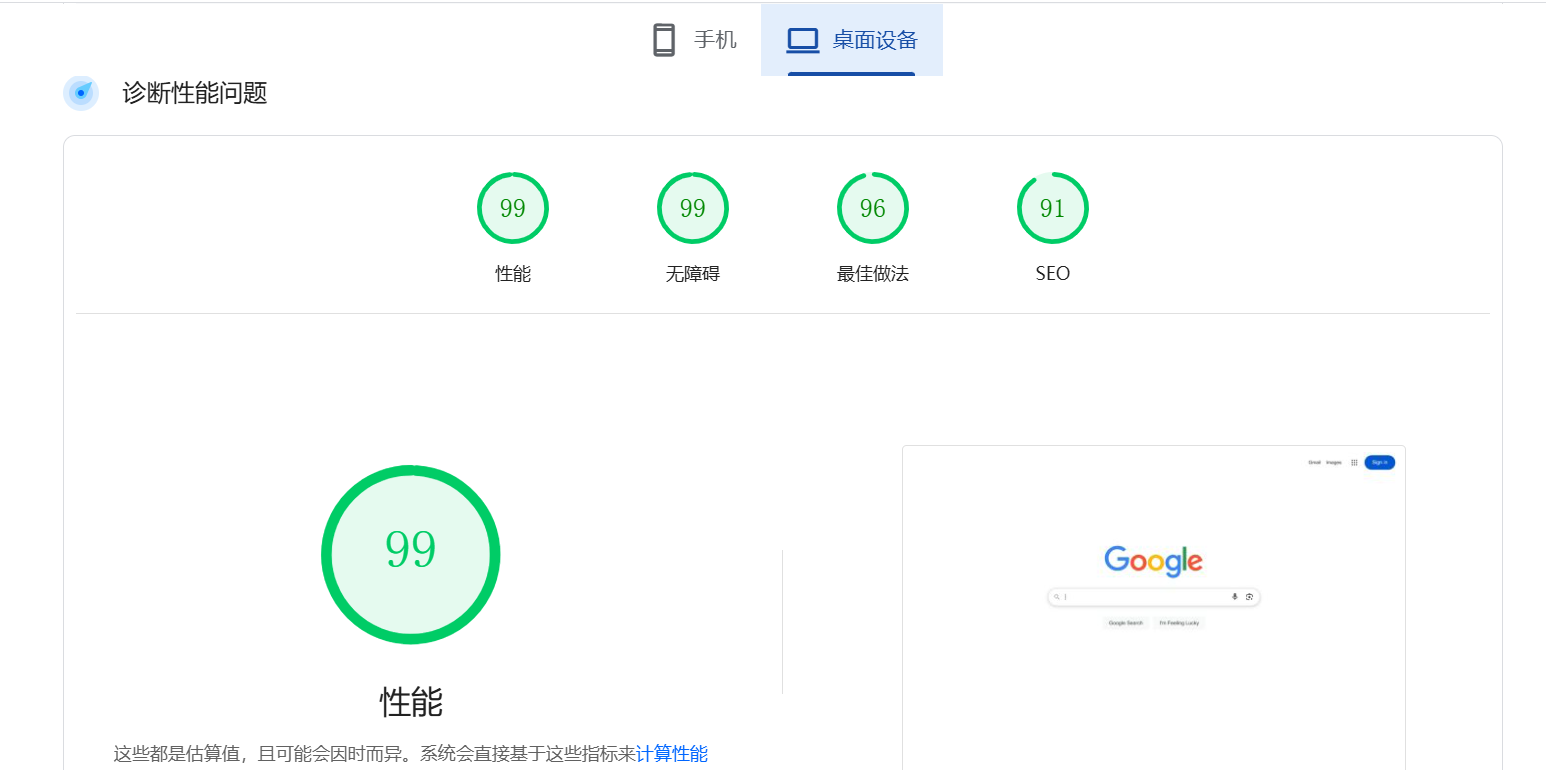
Task: Jump to 性能 score 99 gauge at top
Action: (513, 208)
